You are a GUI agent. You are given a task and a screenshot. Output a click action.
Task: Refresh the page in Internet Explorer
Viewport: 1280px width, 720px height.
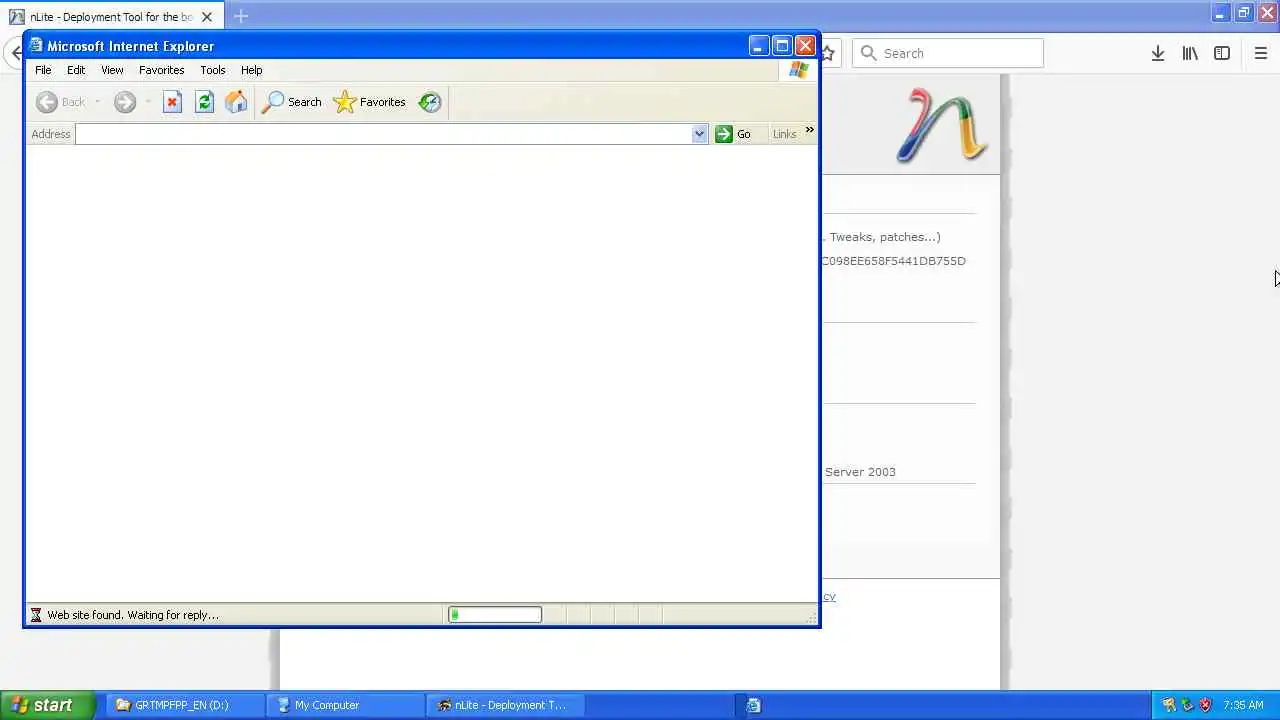[x=204, y=102]
